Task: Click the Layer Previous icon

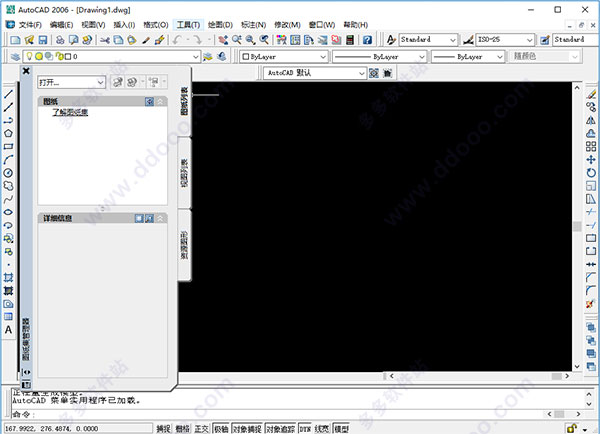Action: [222, 57]
